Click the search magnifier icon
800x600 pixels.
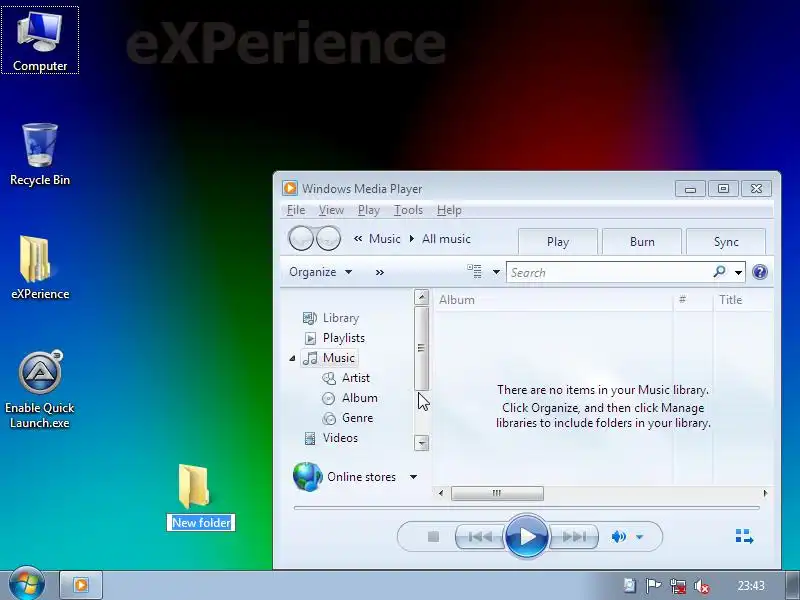coord(719,272)
